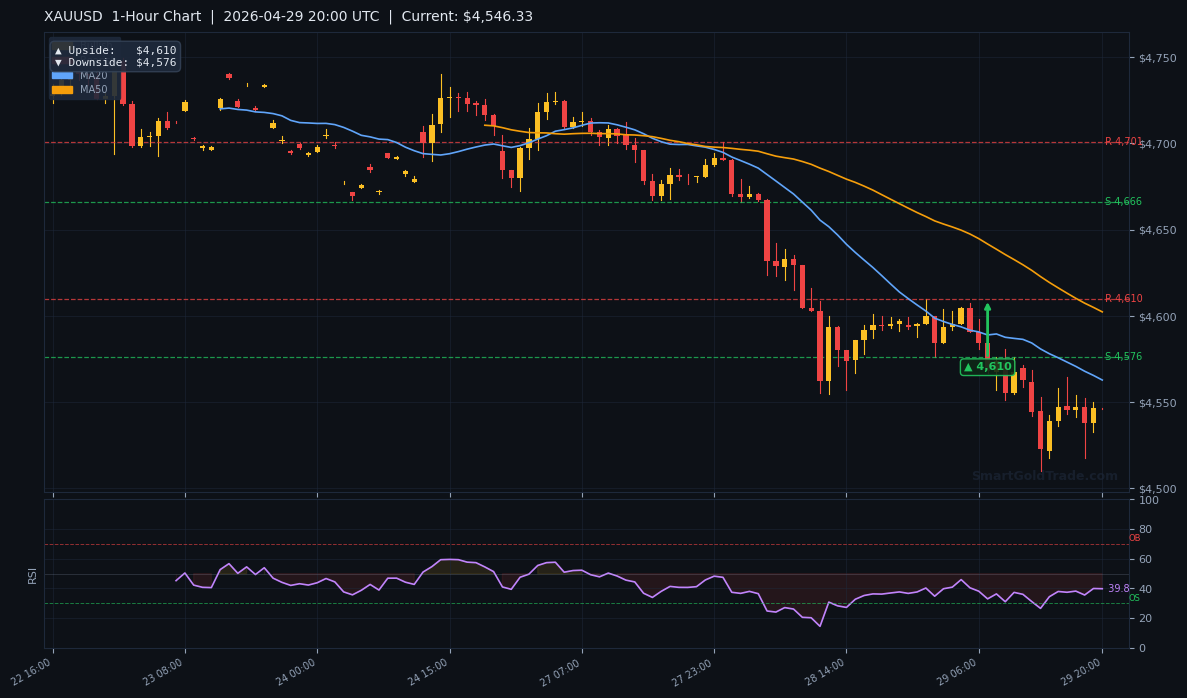1187x698 pixels.
Task: Click the ▼ Downside arrow icon in the legend
Action: (x=58, y=62)
